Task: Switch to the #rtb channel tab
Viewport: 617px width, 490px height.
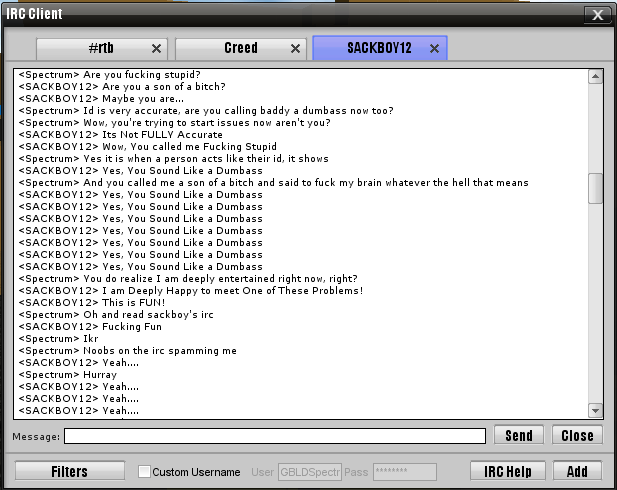Action: pyautogui.click(x=102, y=48)
